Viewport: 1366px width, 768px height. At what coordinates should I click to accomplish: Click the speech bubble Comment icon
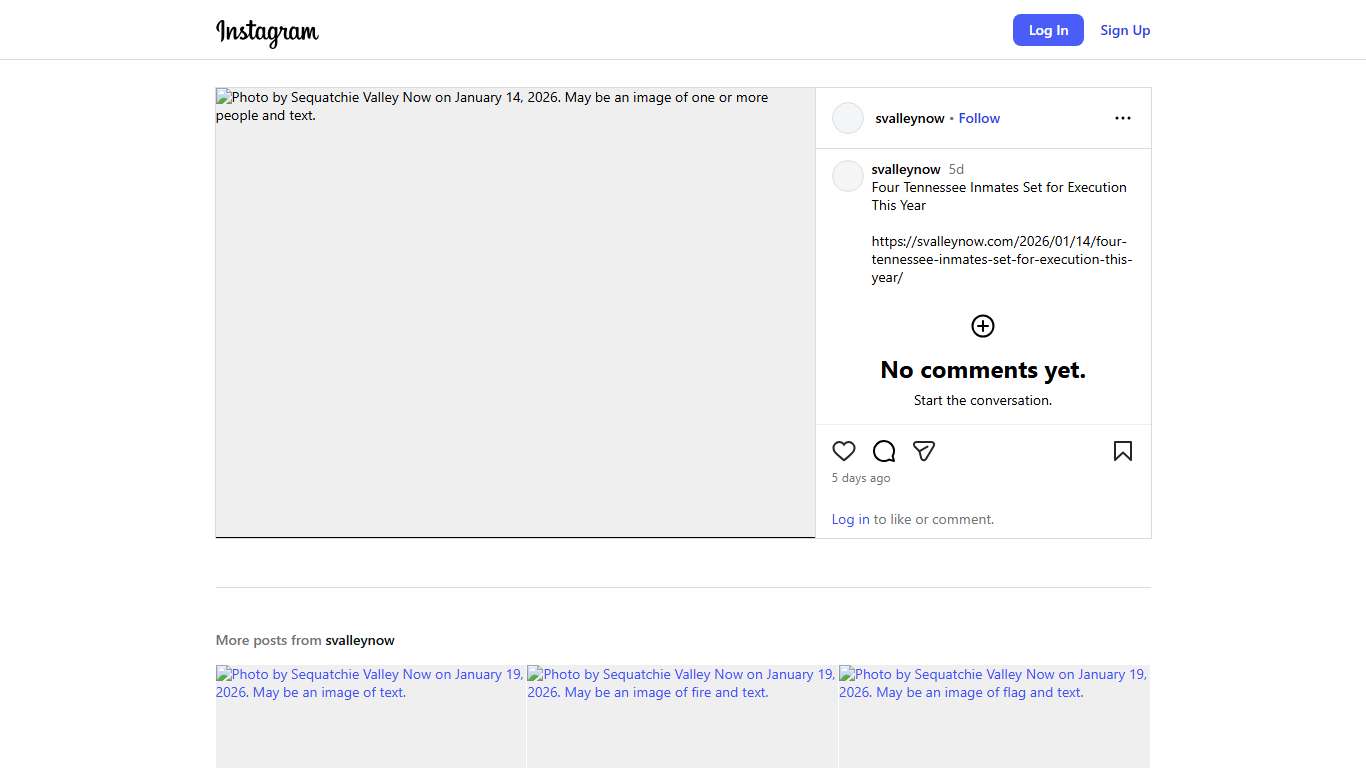point(884,451)
